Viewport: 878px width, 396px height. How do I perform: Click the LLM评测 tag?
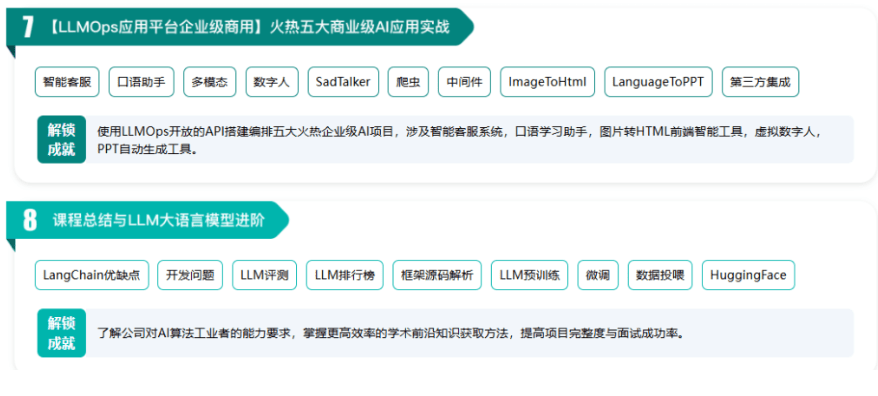click(x=264, y=275)
